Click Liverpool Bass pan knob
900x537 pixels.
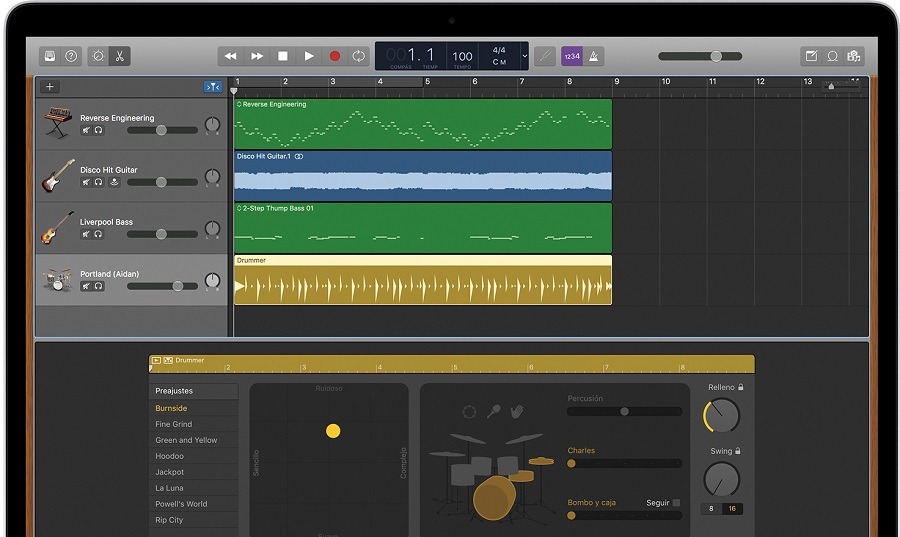[x=212, y=229]
